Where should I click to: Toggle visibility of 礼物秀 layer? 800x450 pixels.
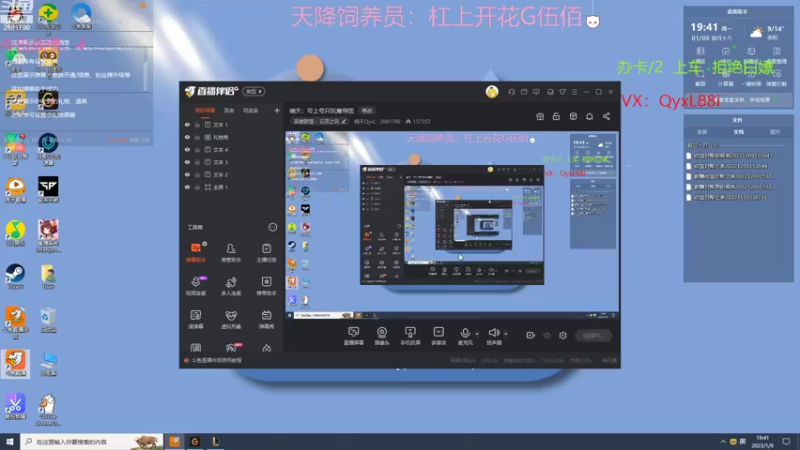coord(187,137)
